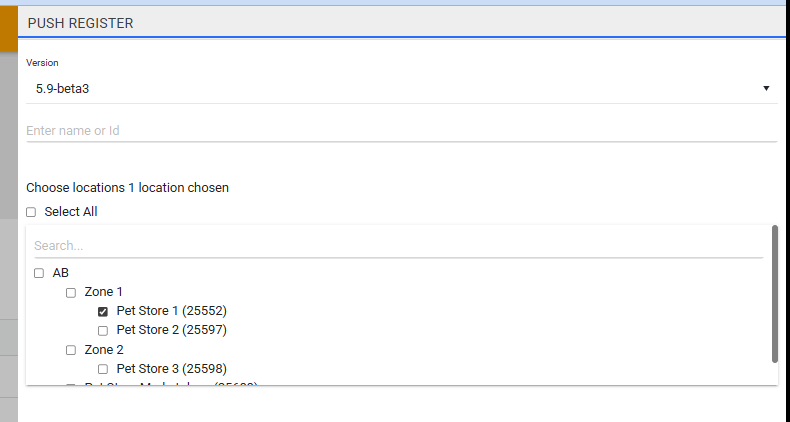The width and height of the screenshot is (790, 422).
Task: Uncheck the Pet Store 1 (25552) checkbox
Action: [103, 311]
